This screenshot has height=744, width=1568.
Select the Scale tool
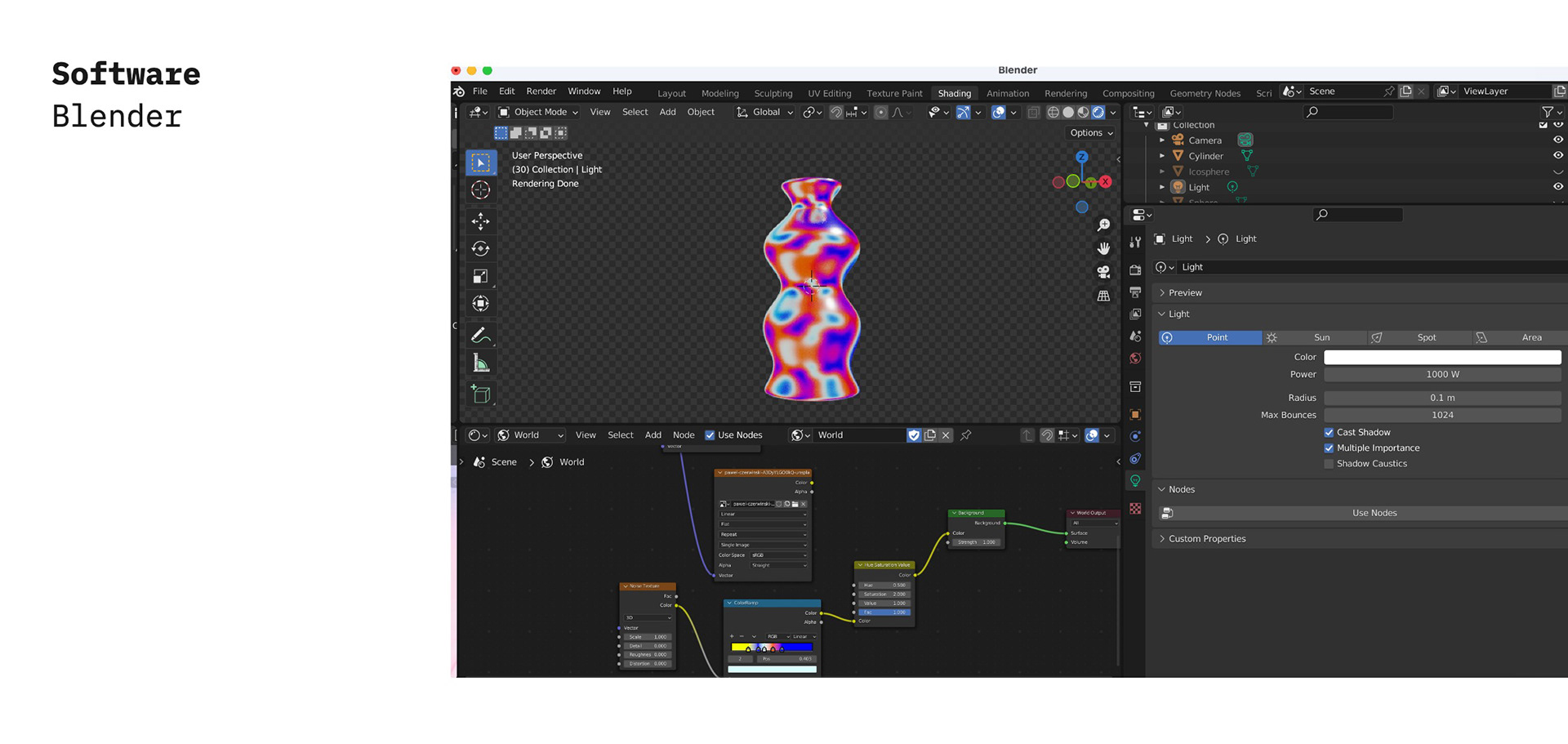(x=481, y=276)
